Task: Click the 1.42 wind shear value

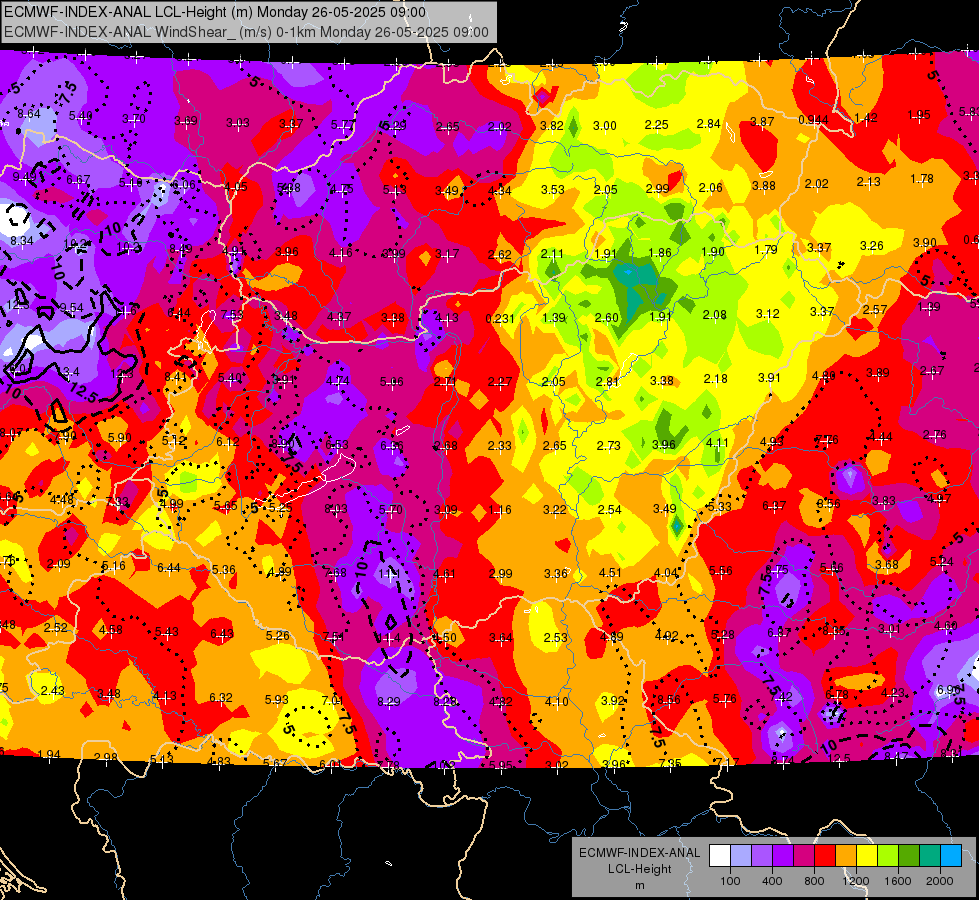Action: tap(866, 117)
